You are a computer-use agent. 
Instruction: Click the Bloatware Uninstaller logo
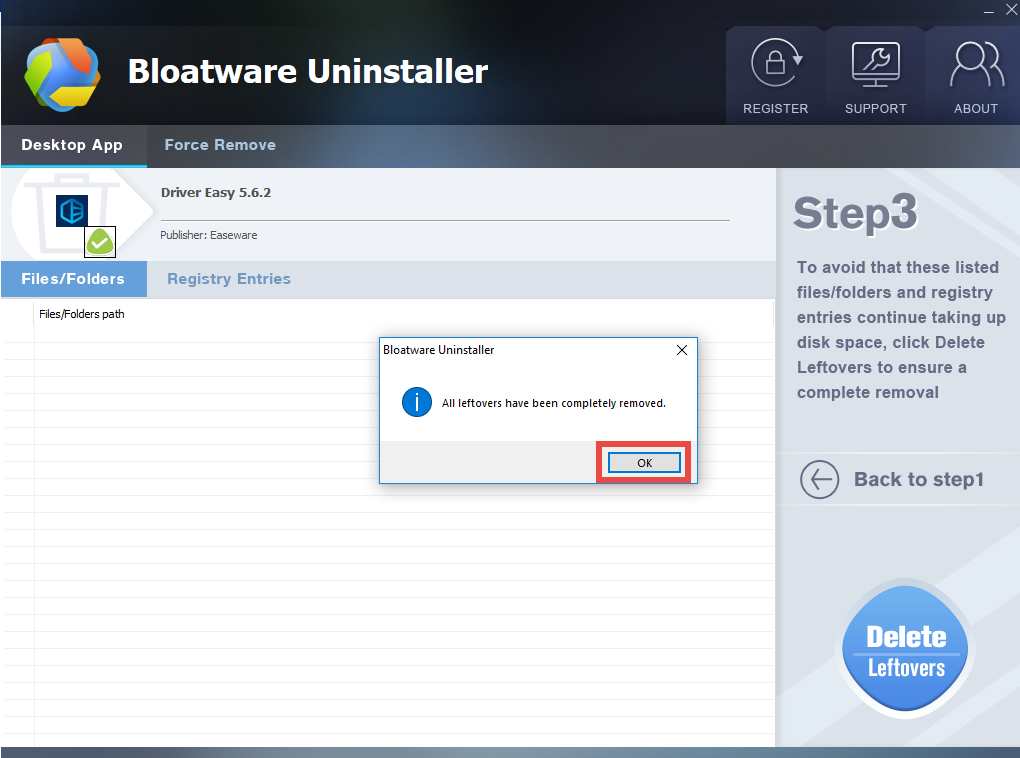(x=62, y=74)
